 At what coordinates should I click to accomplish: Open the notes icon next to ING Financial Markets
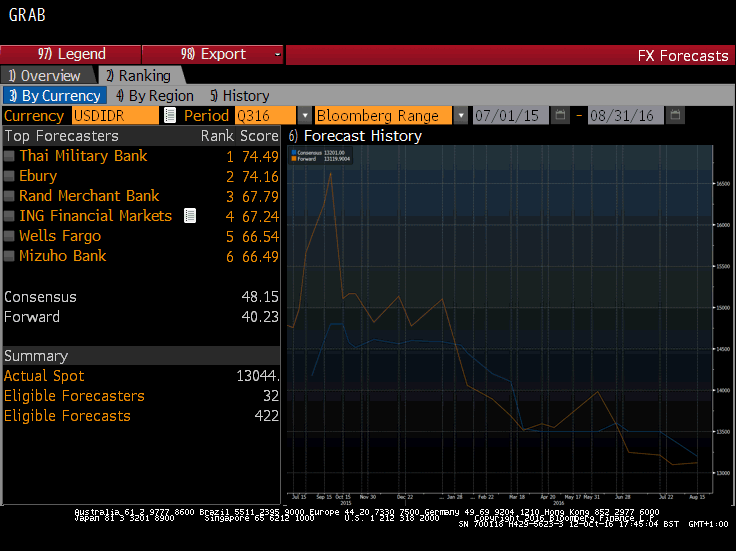coord(190,215)
